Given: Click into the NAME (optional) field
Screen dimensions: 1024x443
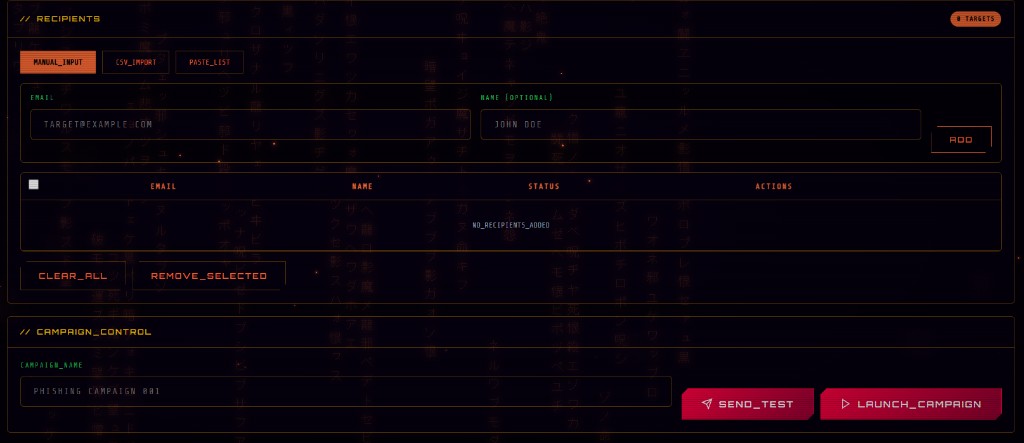Looking at the screenshot, I should point(700,125).
